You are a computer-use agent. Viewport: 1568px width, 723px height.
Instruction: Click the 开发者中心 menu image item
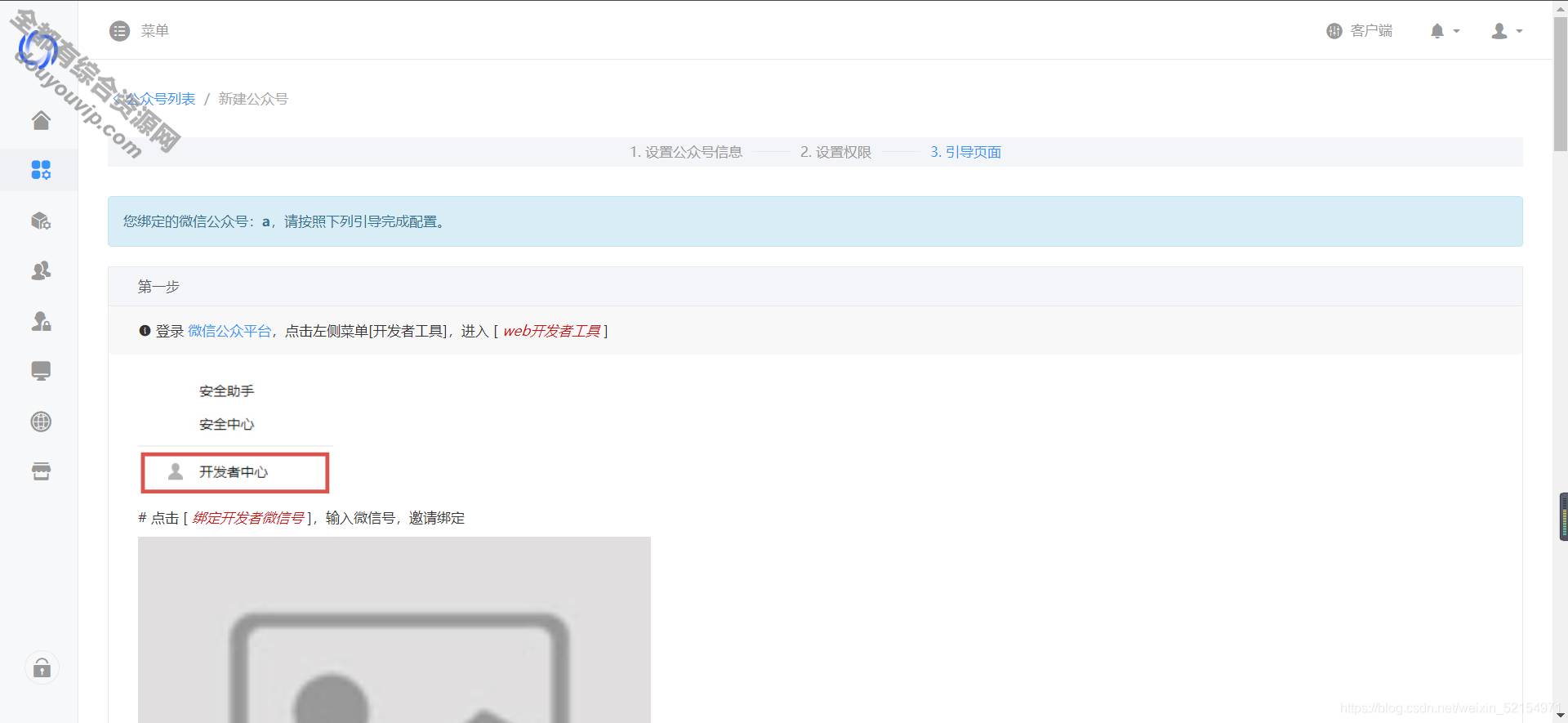click(235, 473)
